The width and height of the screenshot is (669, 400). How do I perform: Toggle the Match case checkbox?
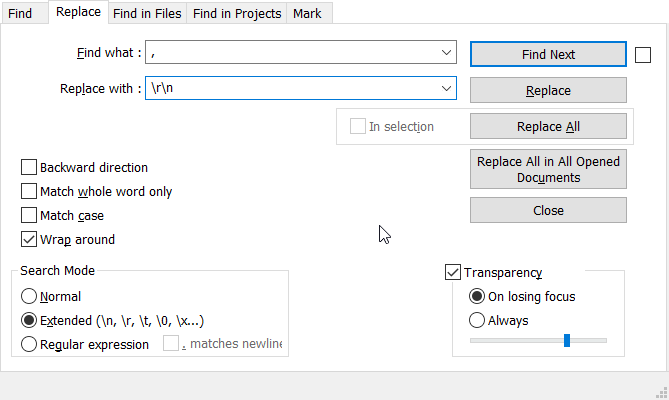[29, 216]
